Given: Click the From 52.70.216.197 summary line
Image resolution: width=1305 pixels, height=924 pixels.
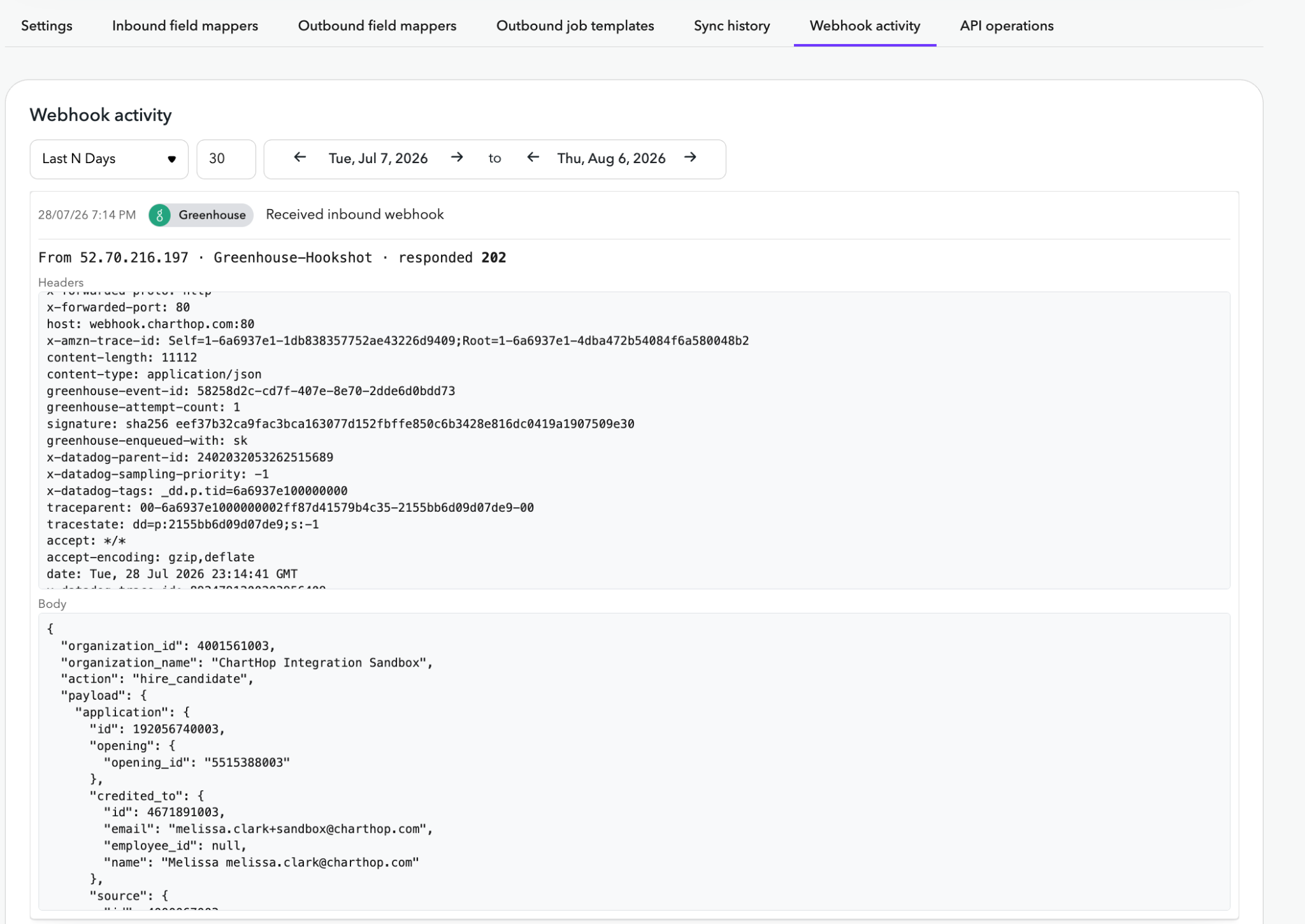Looking at the screenshot, I should point(272,257).
